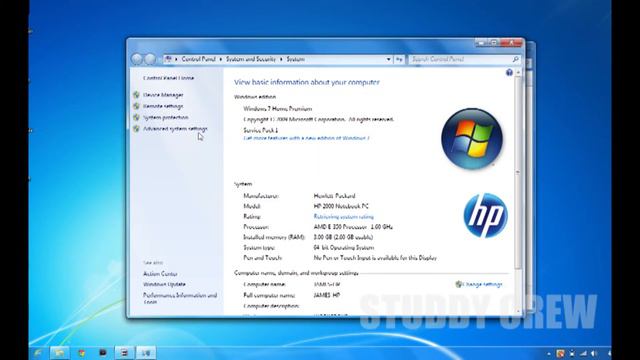This screenshot has width=640, height=360.
Task: Open Windows Explorer folder icon on taskbar
Action: click(x=60, y=352)
